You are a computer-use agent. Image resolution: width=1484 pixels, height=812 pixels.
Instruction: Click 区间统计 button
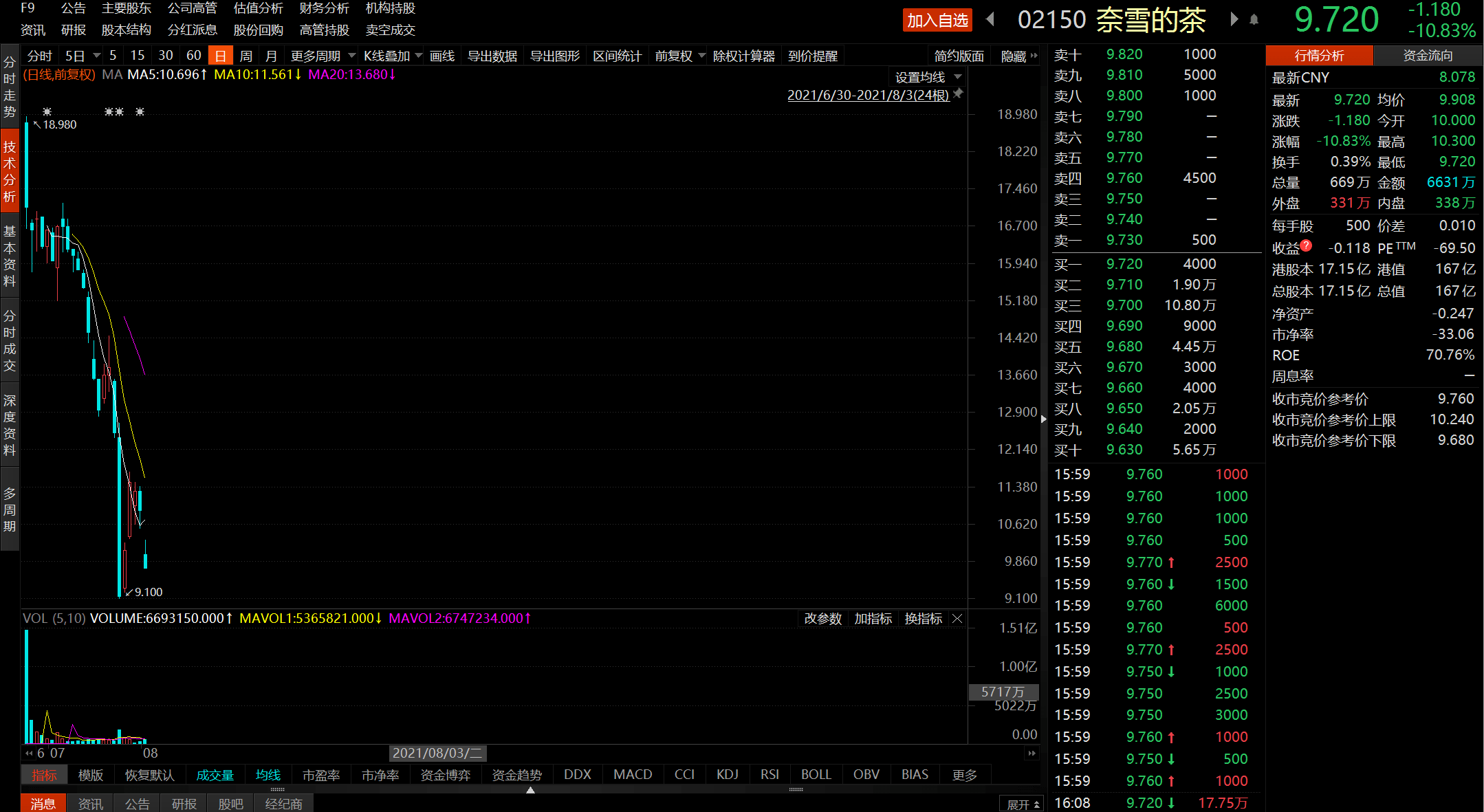click(618, 56)
